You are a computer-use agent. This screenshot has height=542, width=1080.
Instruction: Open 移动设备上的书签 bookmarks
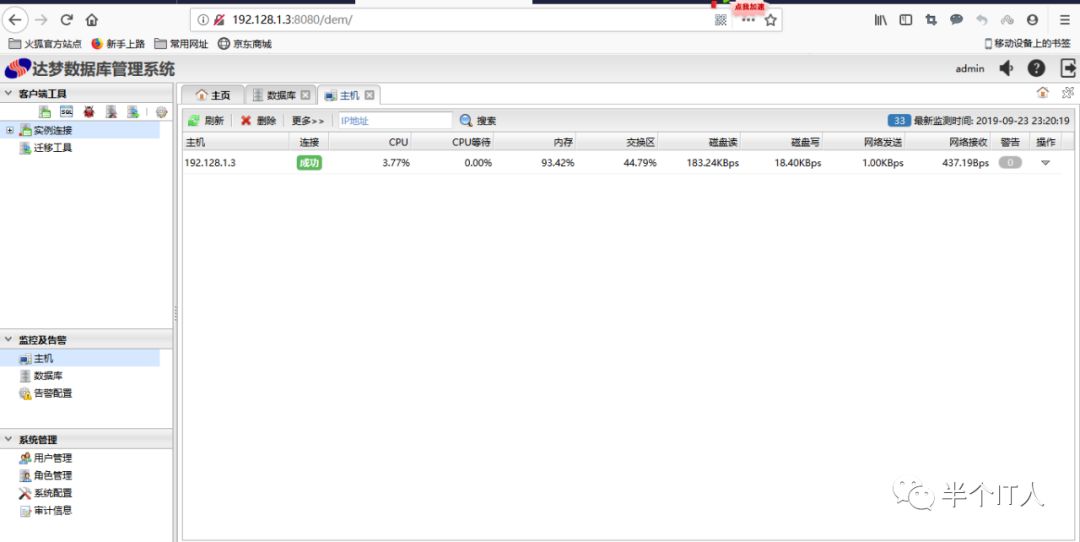[1027, 43]
